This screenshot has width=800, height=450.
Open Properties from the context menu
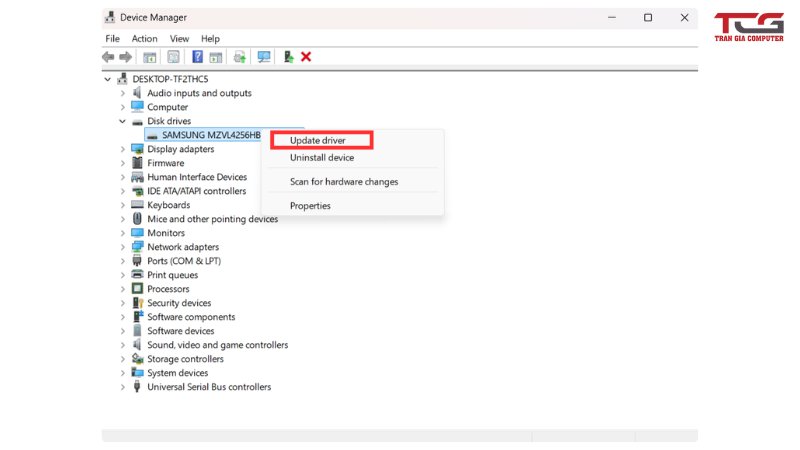tap(310, 206)
